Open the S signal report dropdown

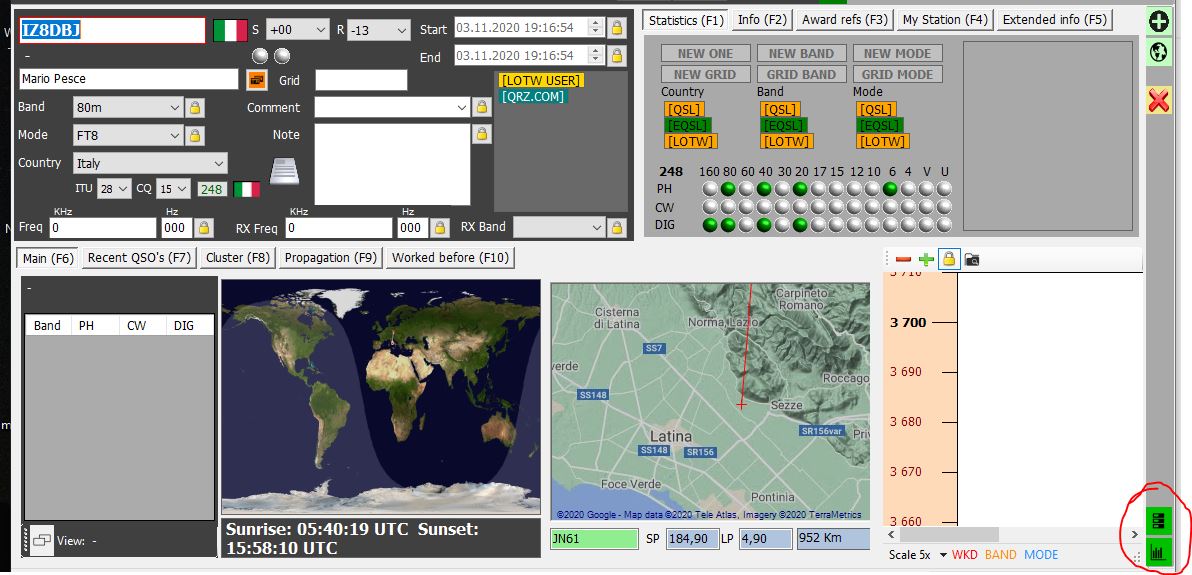click(320, 30)
